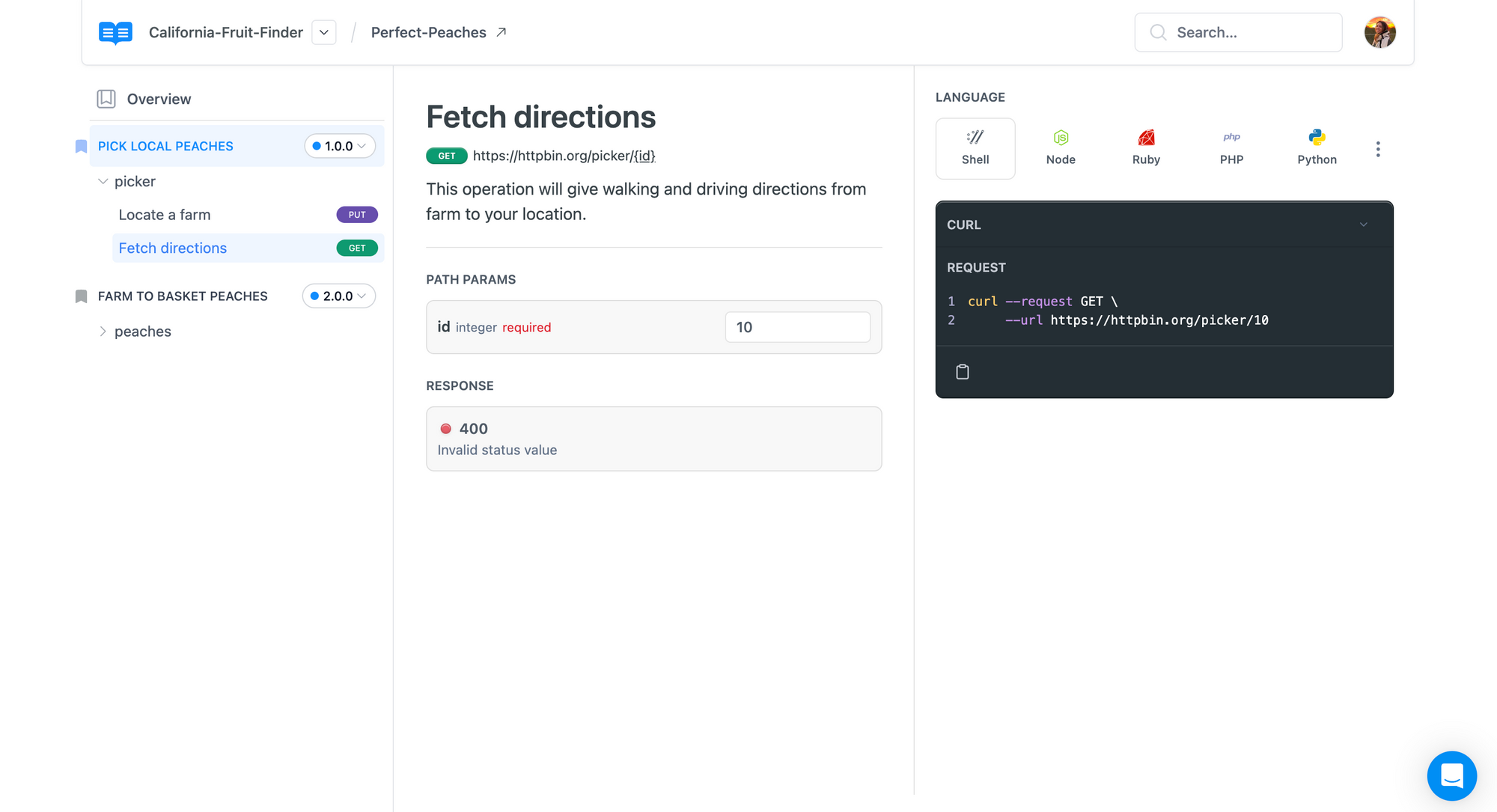The width and height of the screenshot is (1497, 812).
Task: Click the copy to clipboard icon
Action: click(962, 371)
